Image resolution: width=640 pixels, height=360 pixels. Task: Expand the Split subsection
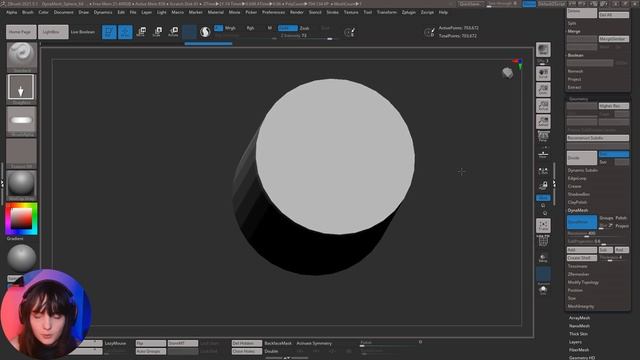coord(572,23)
